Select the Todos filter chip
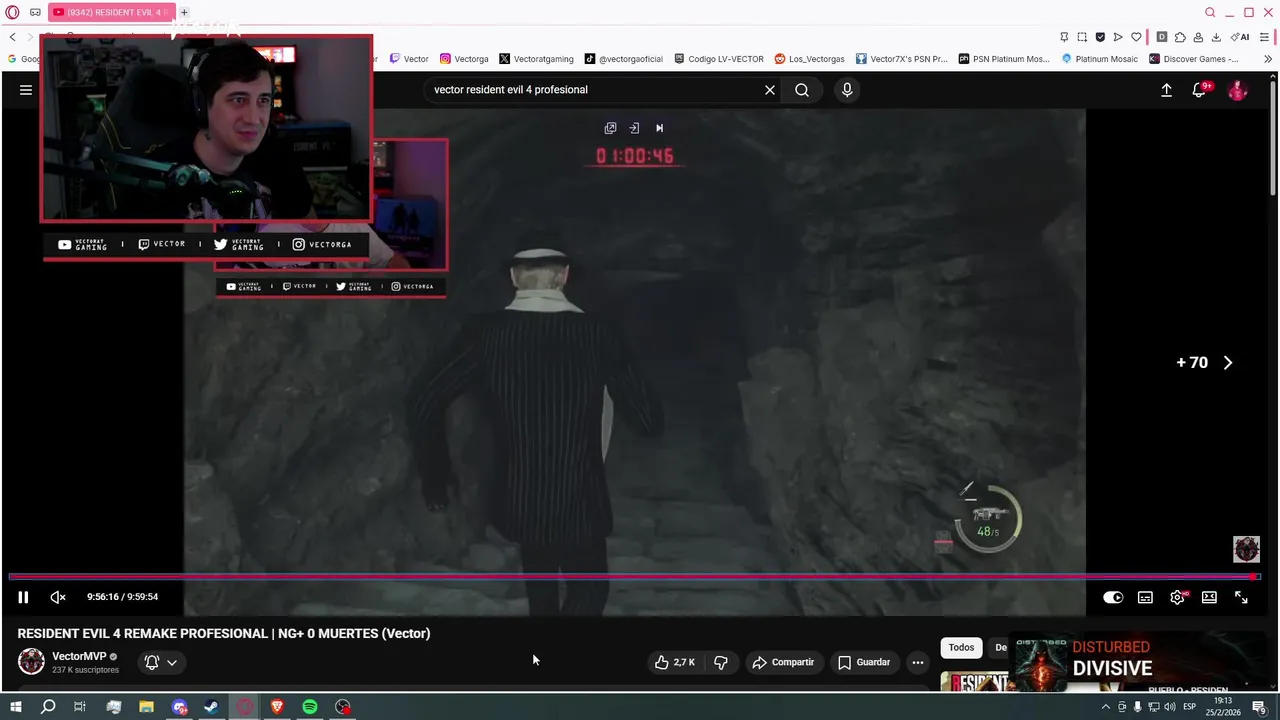This screenshot has height=720, width=1280. (x=961, y=648)
